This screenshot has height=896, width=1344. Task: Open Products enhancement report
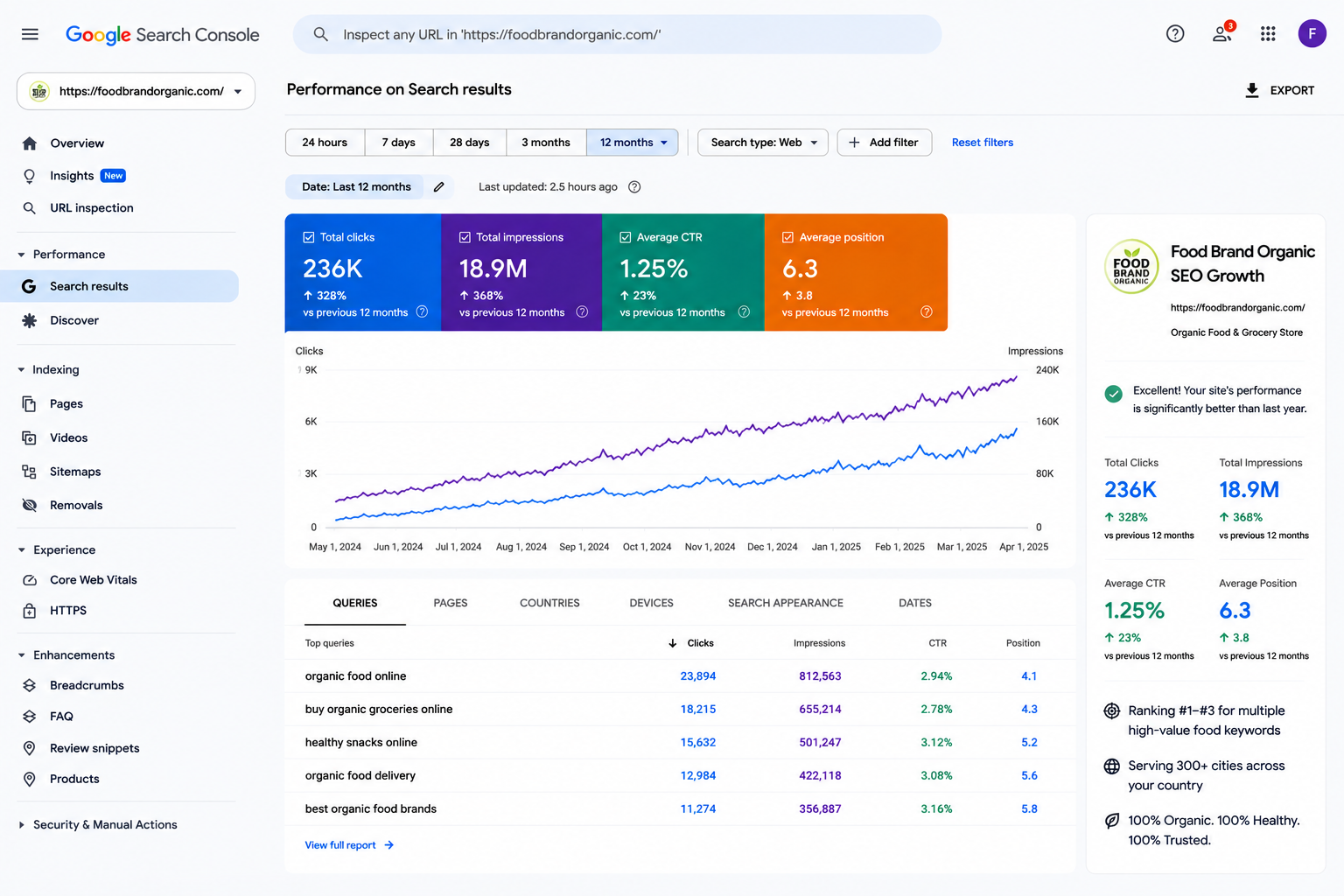tap(74, 779)
